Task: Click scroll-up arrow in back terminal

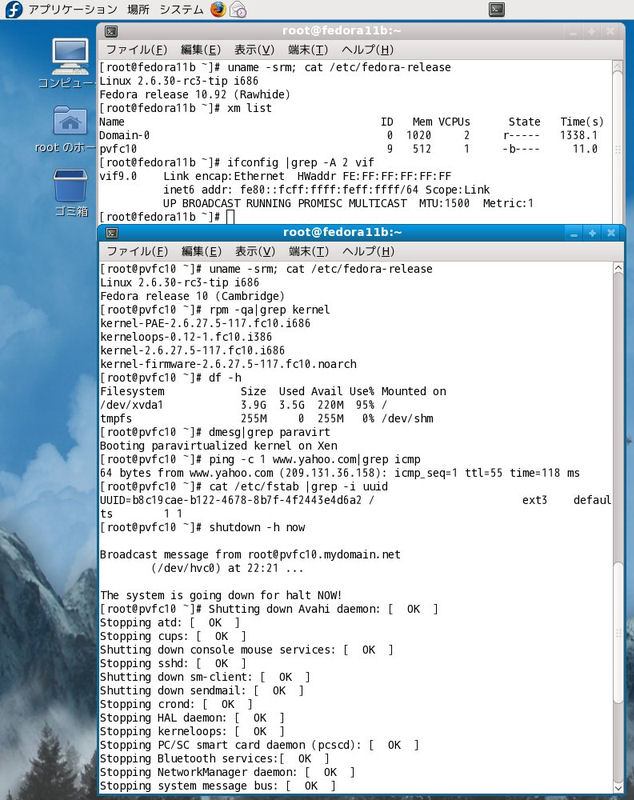Action: (617, 67)
